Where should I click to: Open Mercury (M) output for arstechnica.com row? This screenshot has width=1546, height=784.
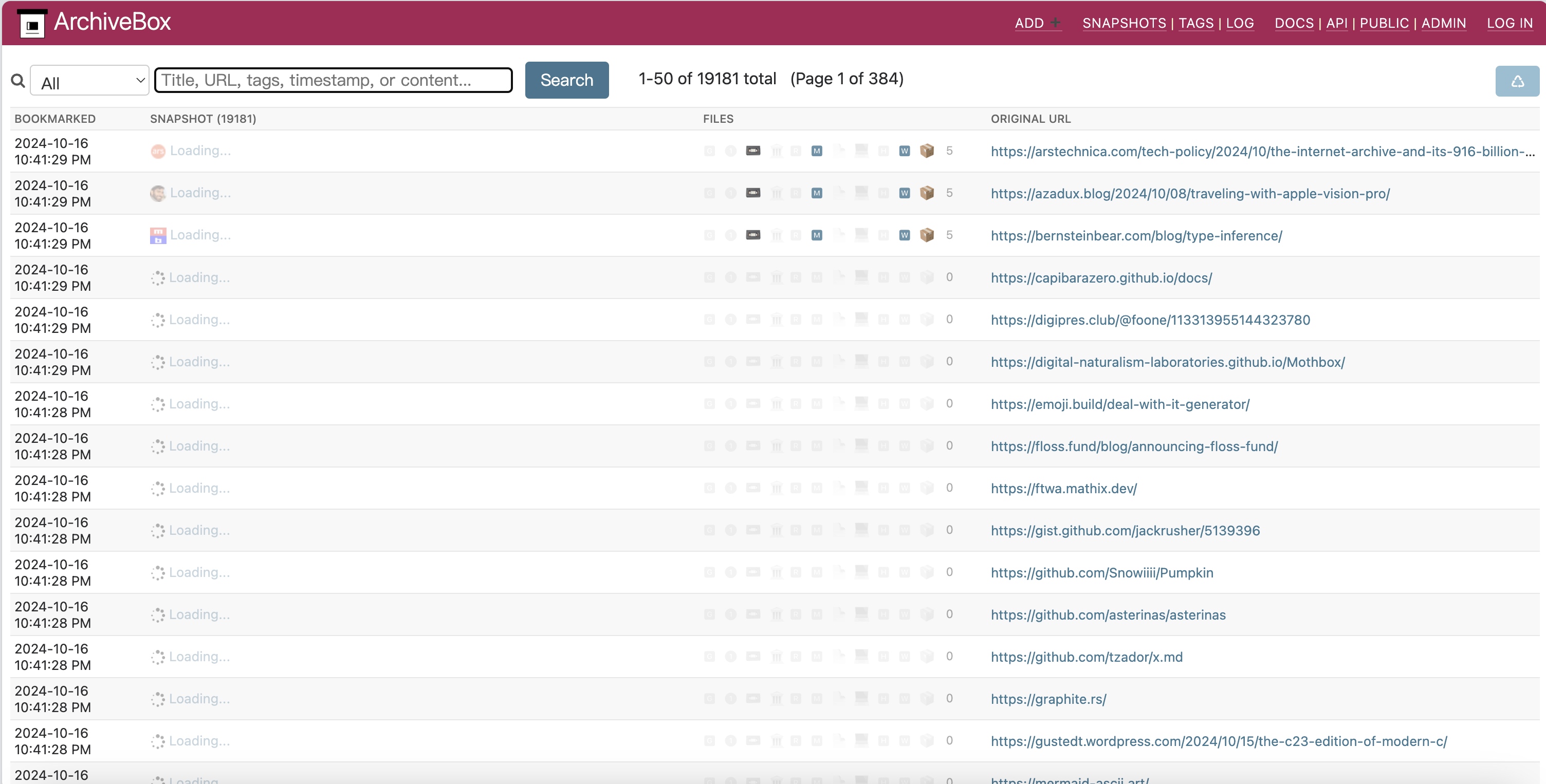[x=816, y=151]
